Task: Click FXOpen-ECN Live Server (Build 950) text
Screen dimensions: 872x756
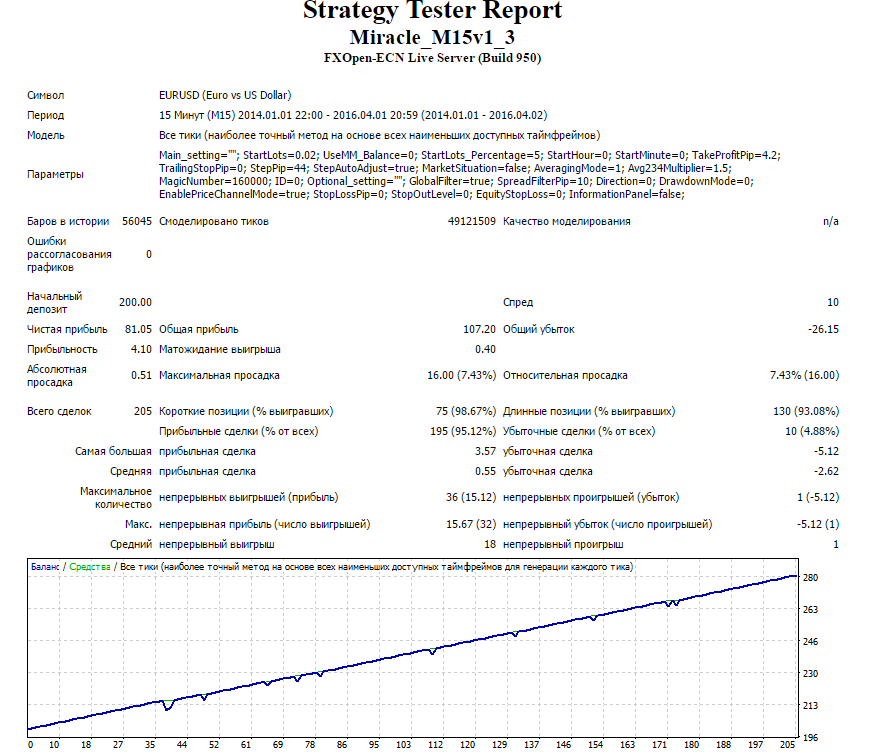Action: pyautogui.click(x=432, y=58)
